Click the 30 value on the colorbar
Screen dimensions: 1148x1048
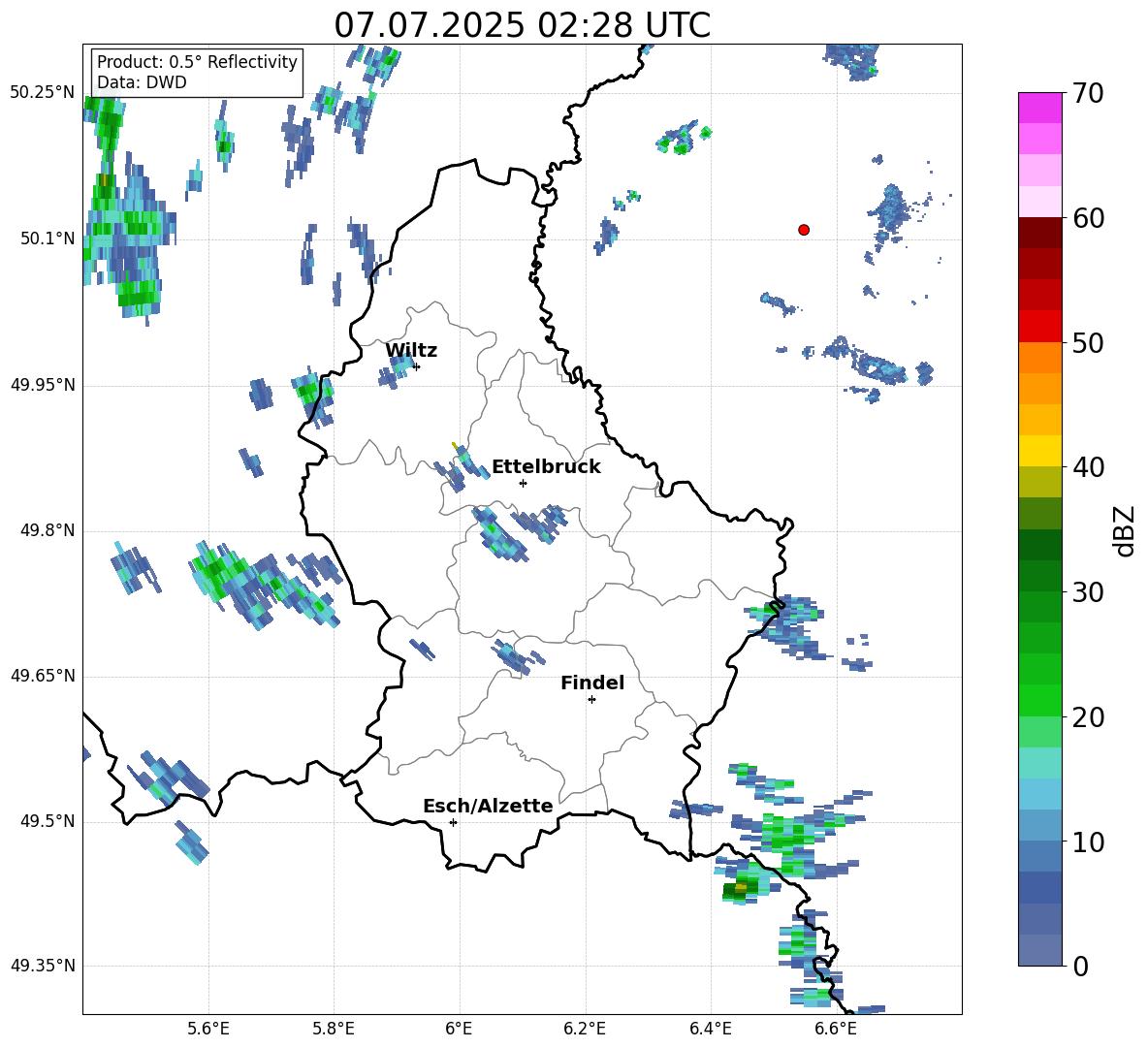[x=1088, y=592]
